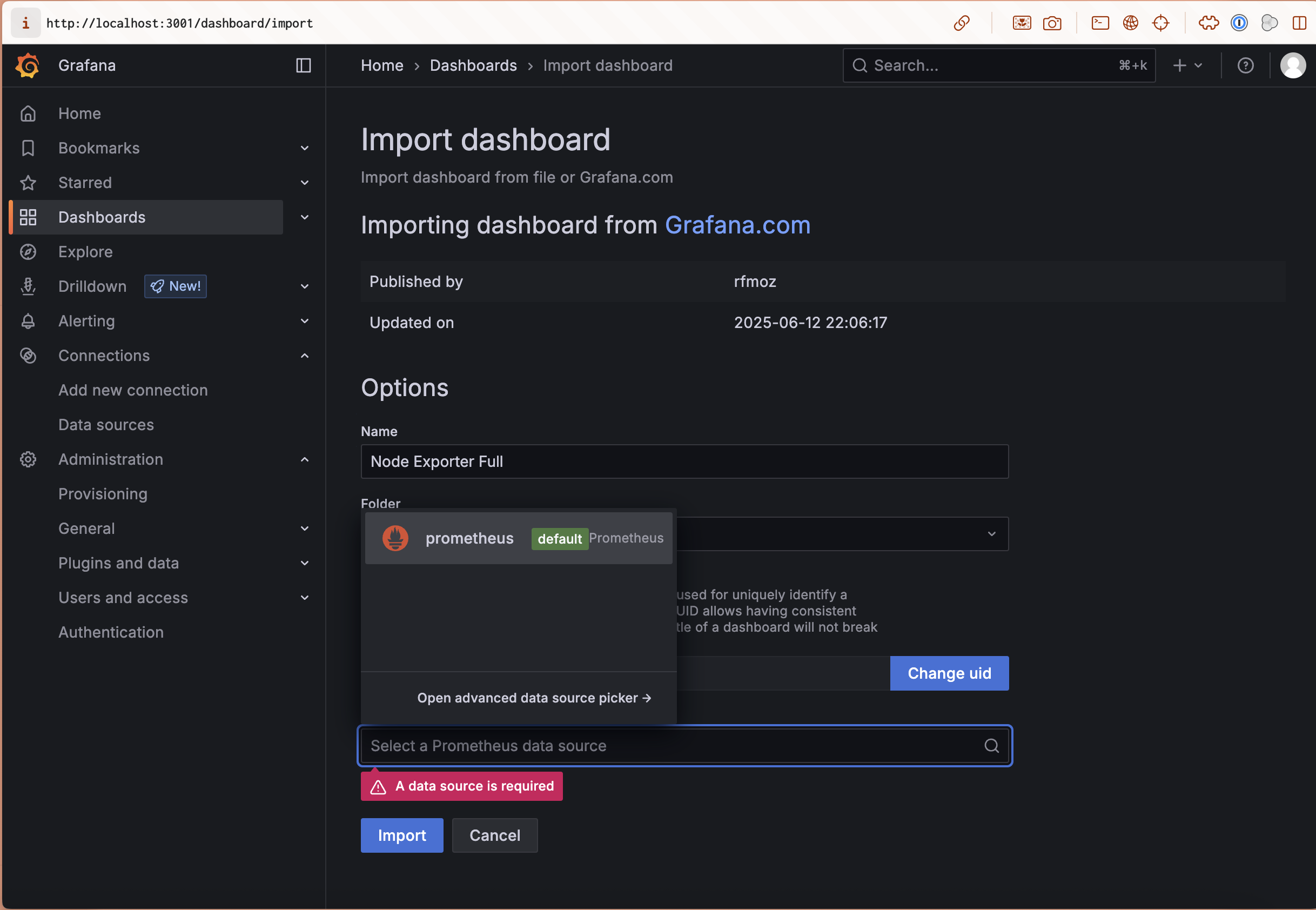The image size is (1316, 910).
Task: Click Open advanced data source picker
Action: point(534,698)
